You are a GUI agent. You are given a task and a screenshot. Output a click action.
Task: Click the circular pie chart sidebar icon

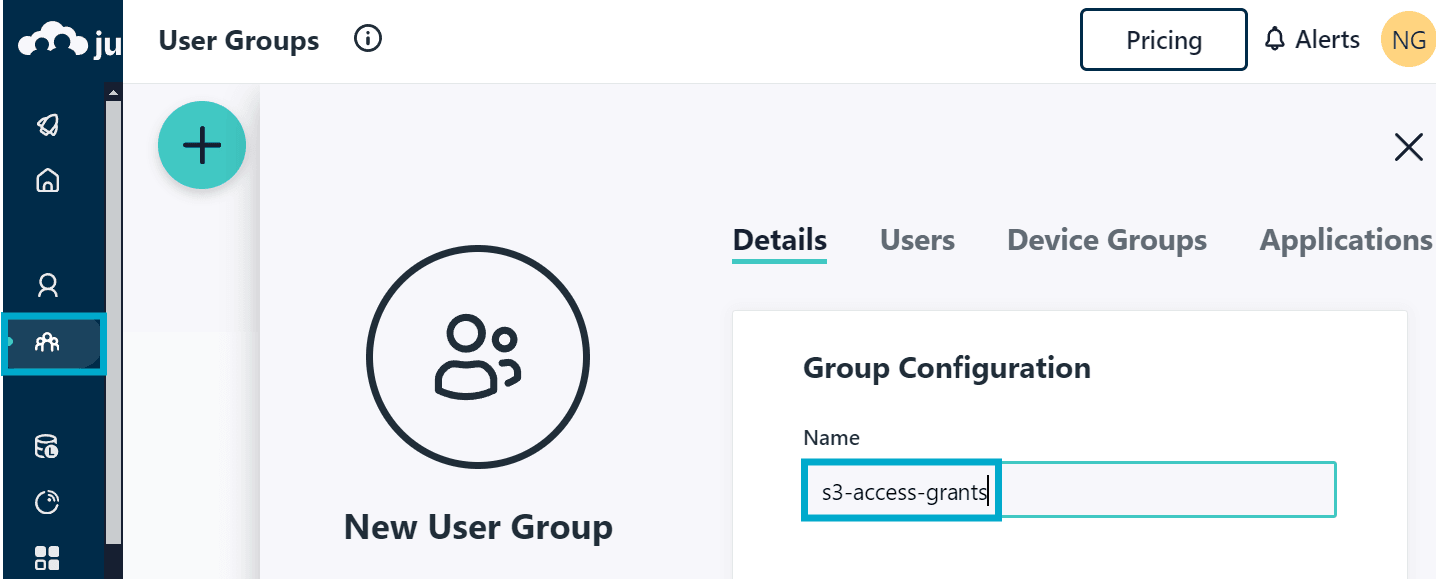47,502
